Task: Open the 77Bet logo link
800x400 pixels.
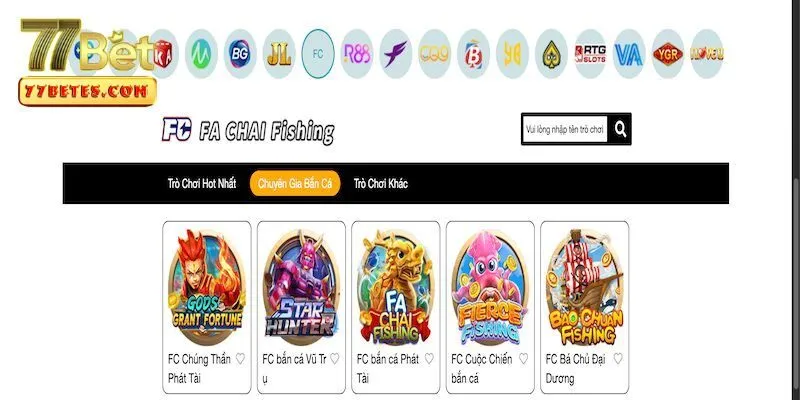Action: [x=87, y=62]
